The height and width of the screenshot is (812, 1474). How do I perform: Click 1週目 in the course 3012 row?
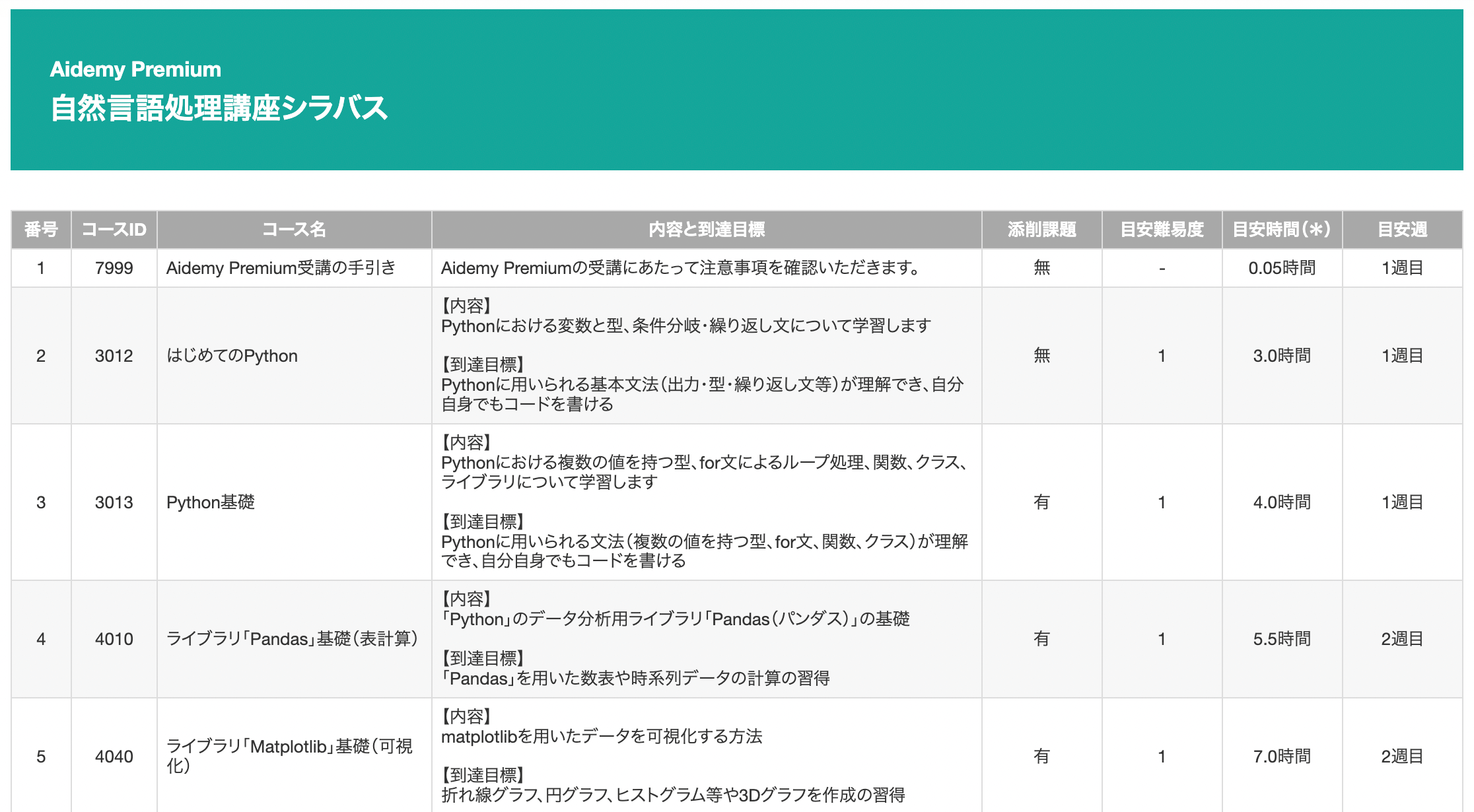coord(1403,356)
